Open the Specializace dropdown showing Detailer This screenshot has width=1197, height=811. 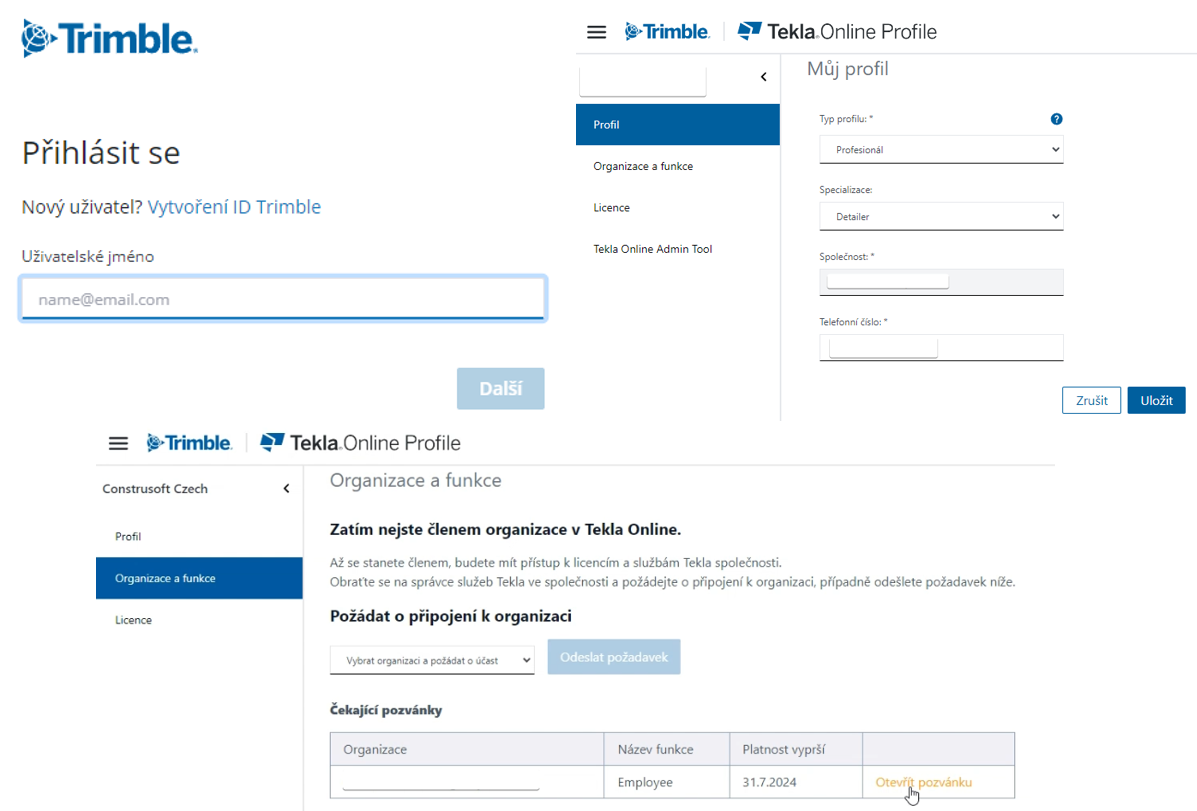[941, 216]
